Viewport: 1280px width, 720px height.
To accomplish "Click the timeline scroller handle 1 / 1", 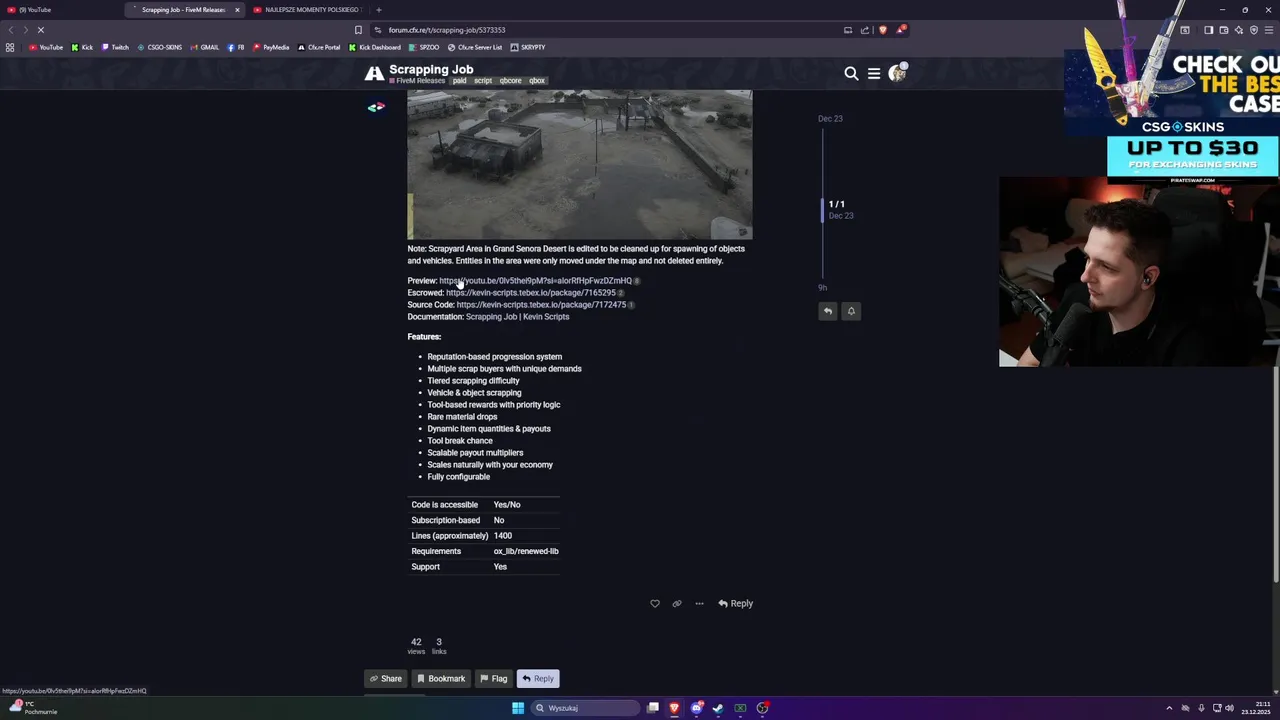I will [x=837, y=209].
